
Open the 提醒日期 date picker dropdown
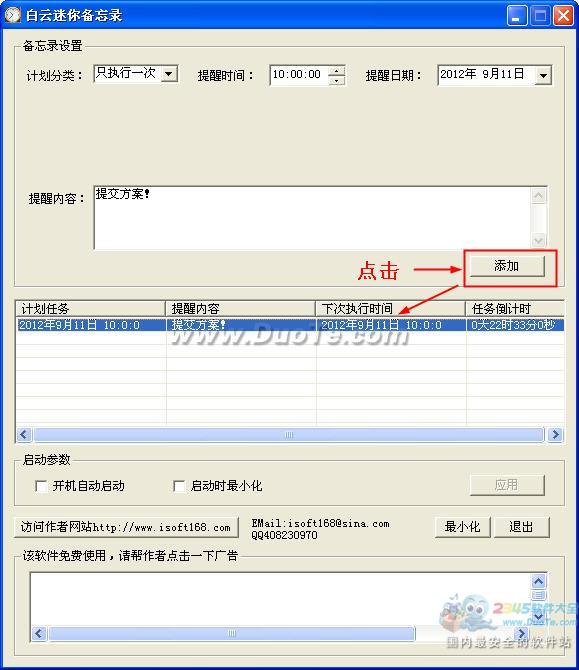pyautogui.click(x=543, y=76)
